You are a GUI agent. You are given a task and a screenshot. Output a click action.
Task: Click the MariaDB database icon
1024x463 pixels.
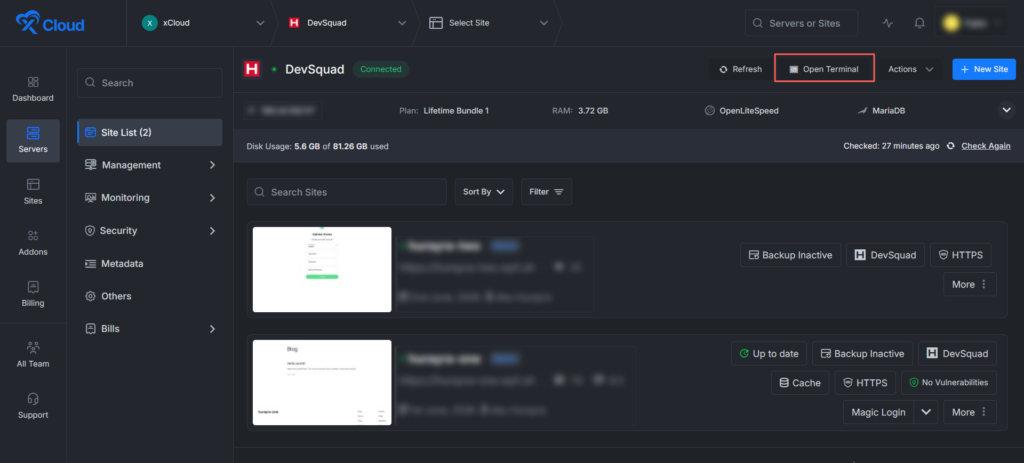click(x=862, y=110)
